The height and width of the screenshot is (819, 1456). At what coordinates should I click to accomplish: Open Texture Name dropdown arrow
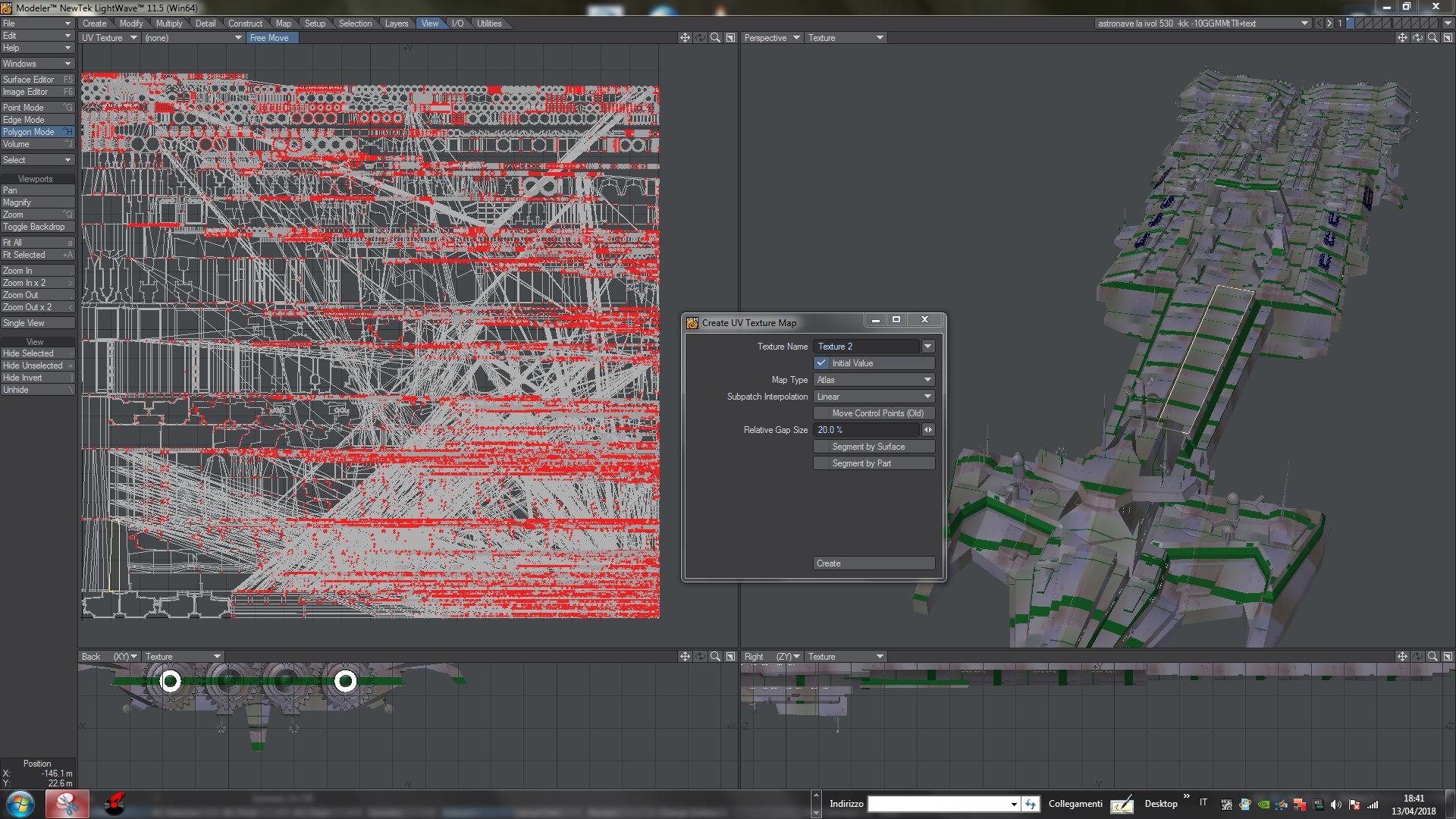[x=927, y=347]
